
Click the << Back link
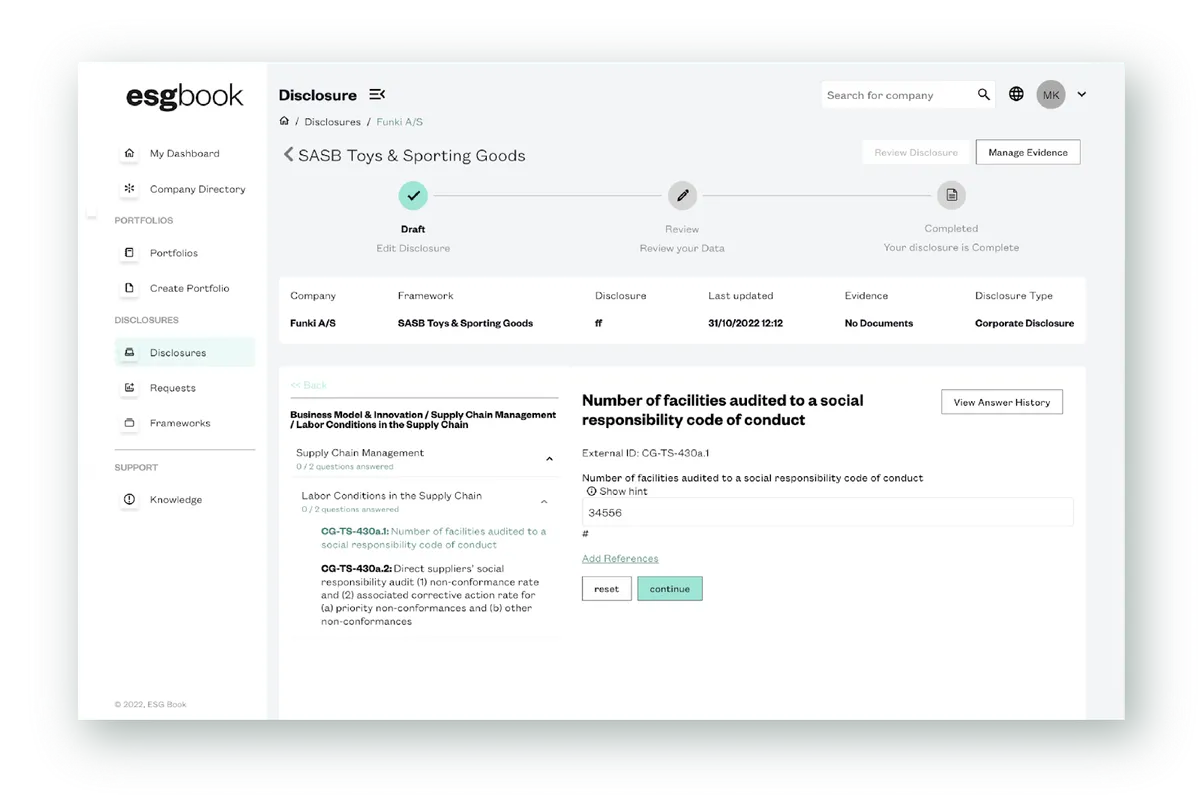pos(309,385)
